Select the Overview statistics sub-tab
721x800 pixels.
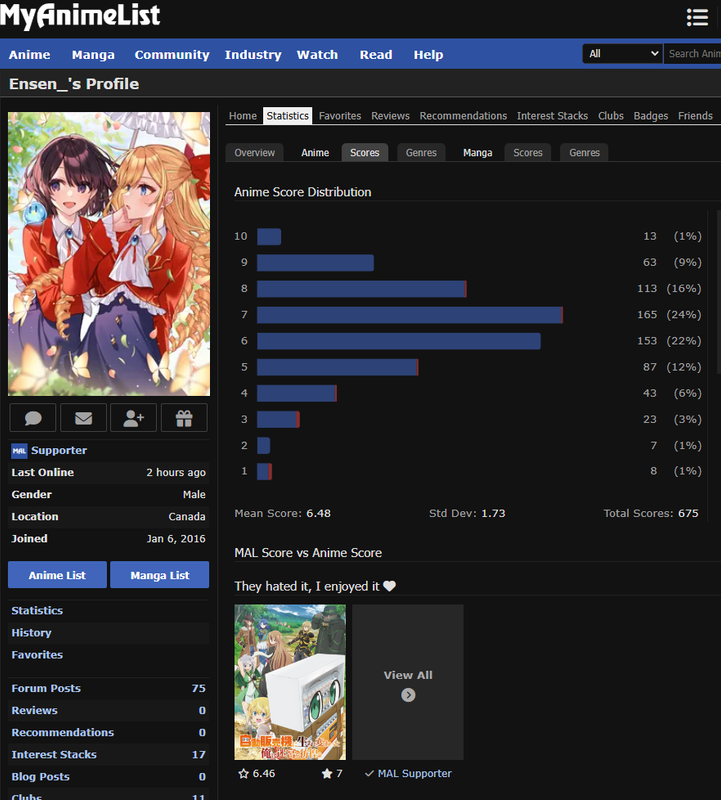click(x=255, y=153)
